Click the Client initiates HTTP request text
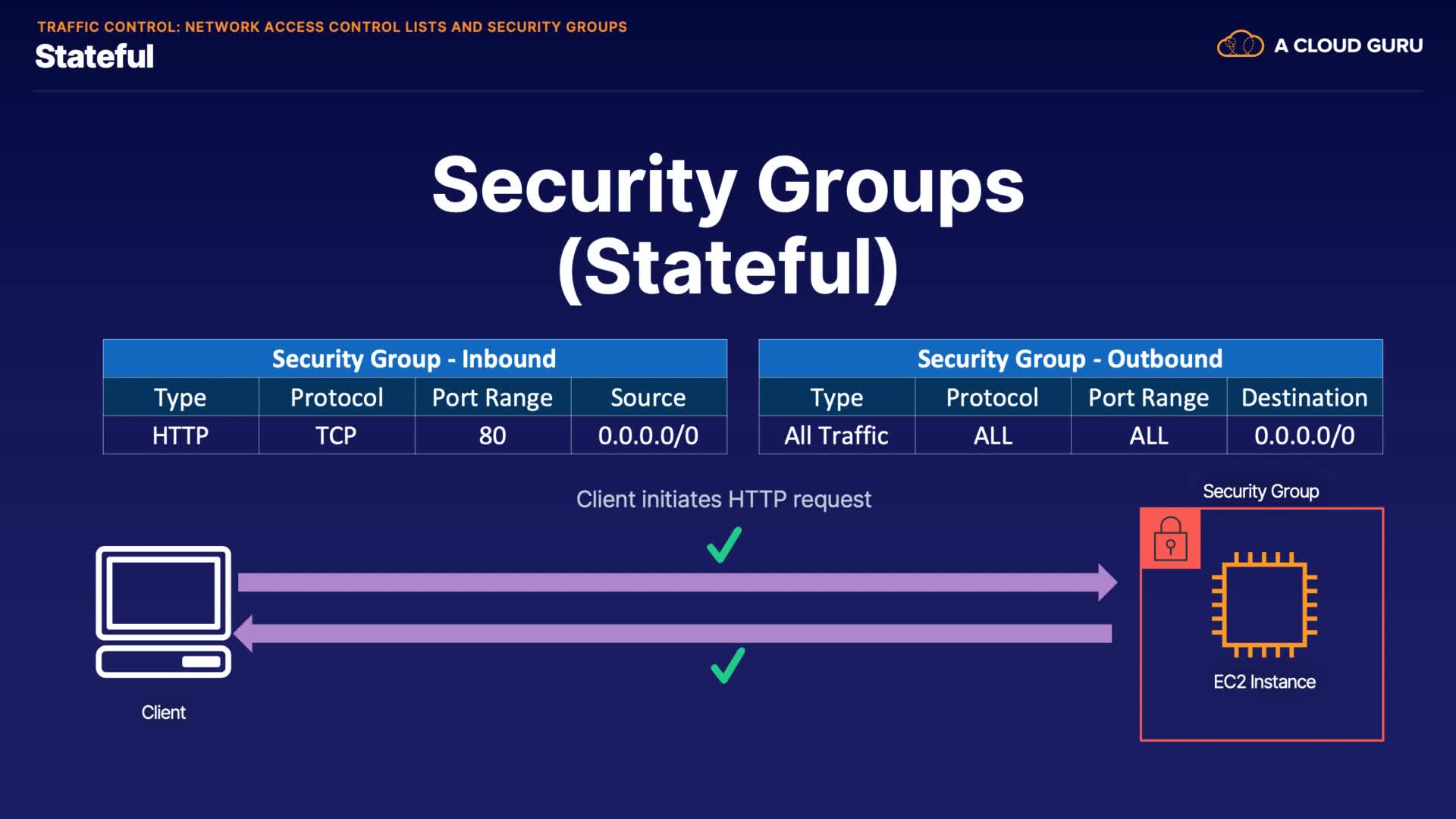 pyautogui.click(x=723, y=499)
